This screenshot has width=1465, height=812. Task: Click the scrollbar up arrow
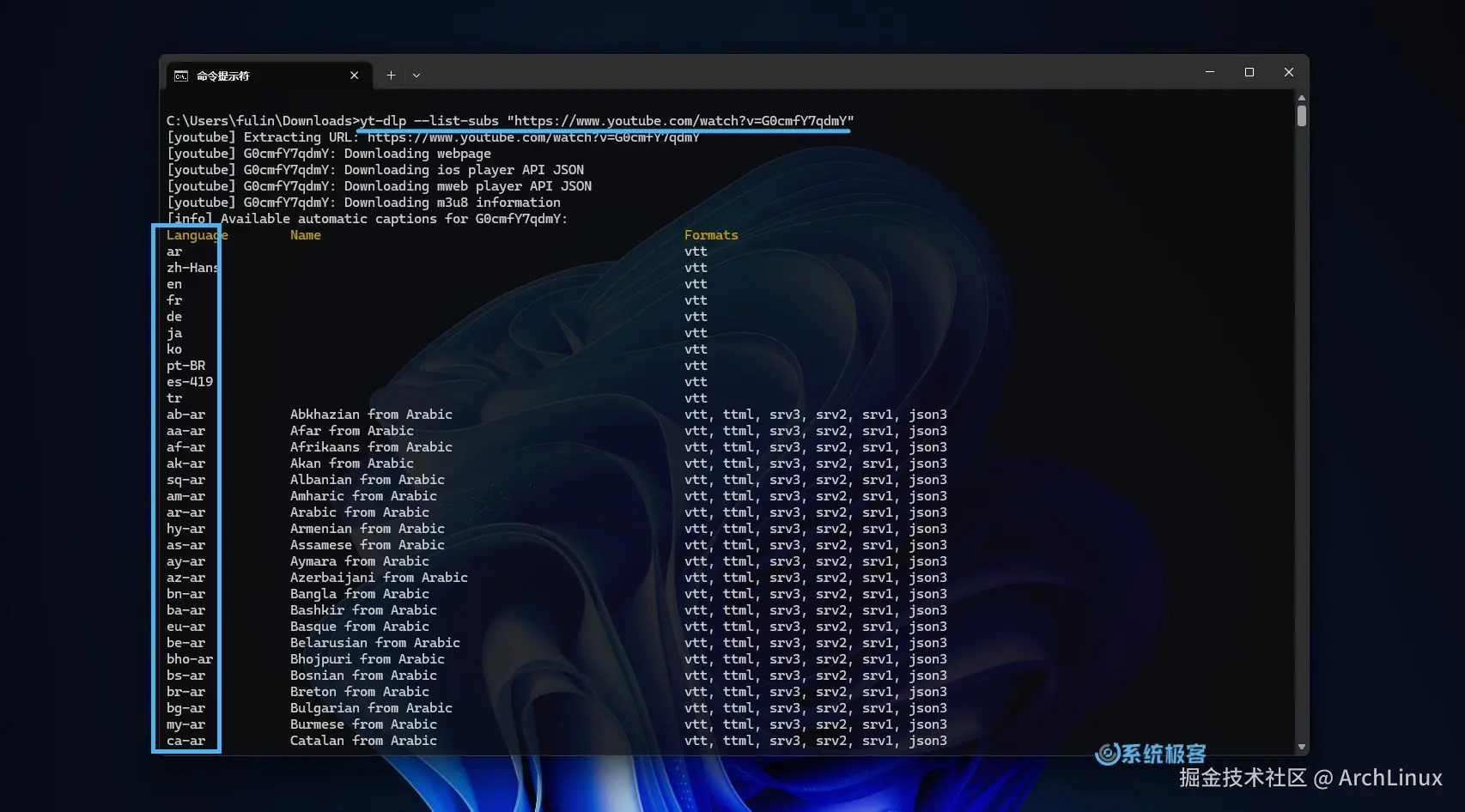pos(1302,98)
